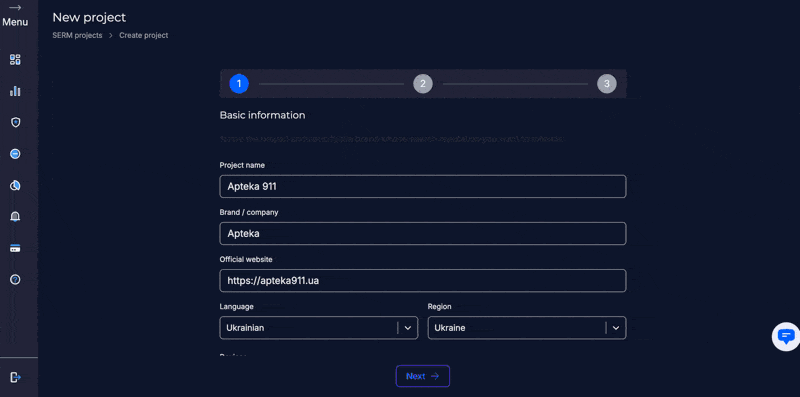Open the pie chart sidebar icon
This screenshot has width=800, height=397.
coord(15,185)
